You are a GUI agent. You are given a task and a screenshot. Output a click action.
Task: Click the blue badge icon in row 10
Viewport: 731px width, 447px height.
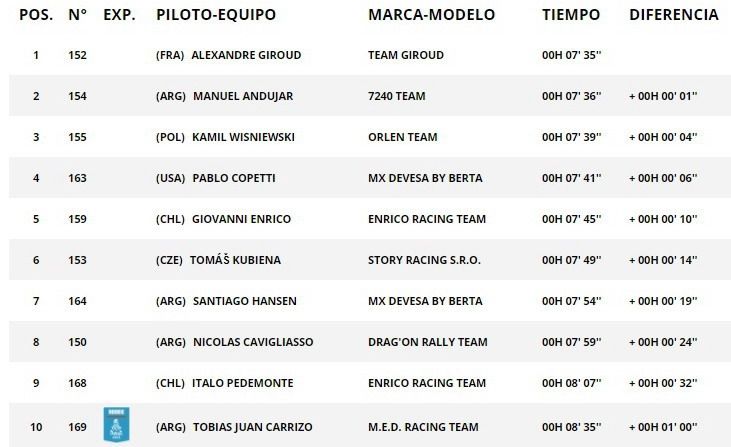[x=112, y=425]
